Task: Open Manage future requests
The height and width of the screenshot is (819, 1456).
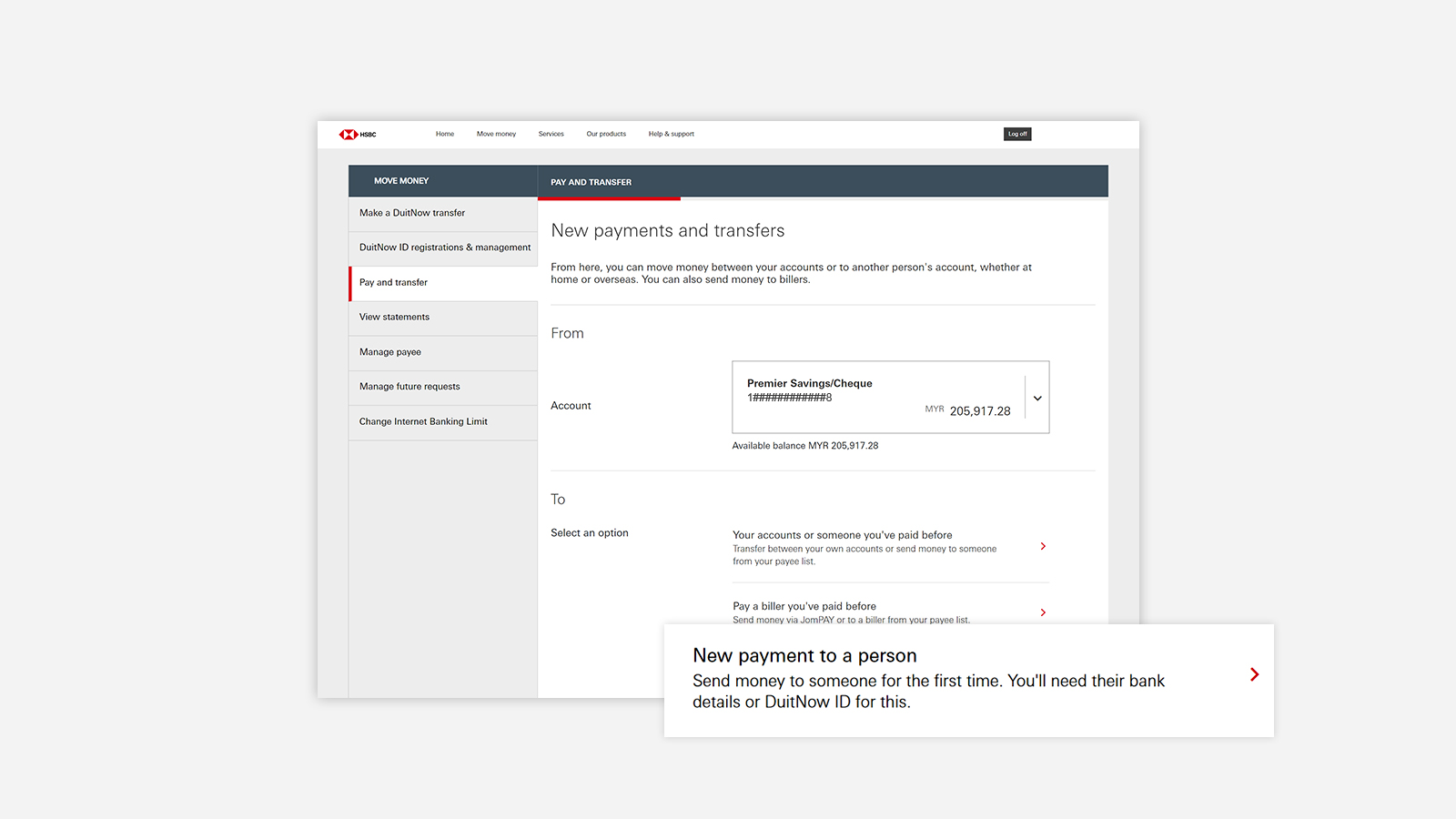Action: (443, 387)
